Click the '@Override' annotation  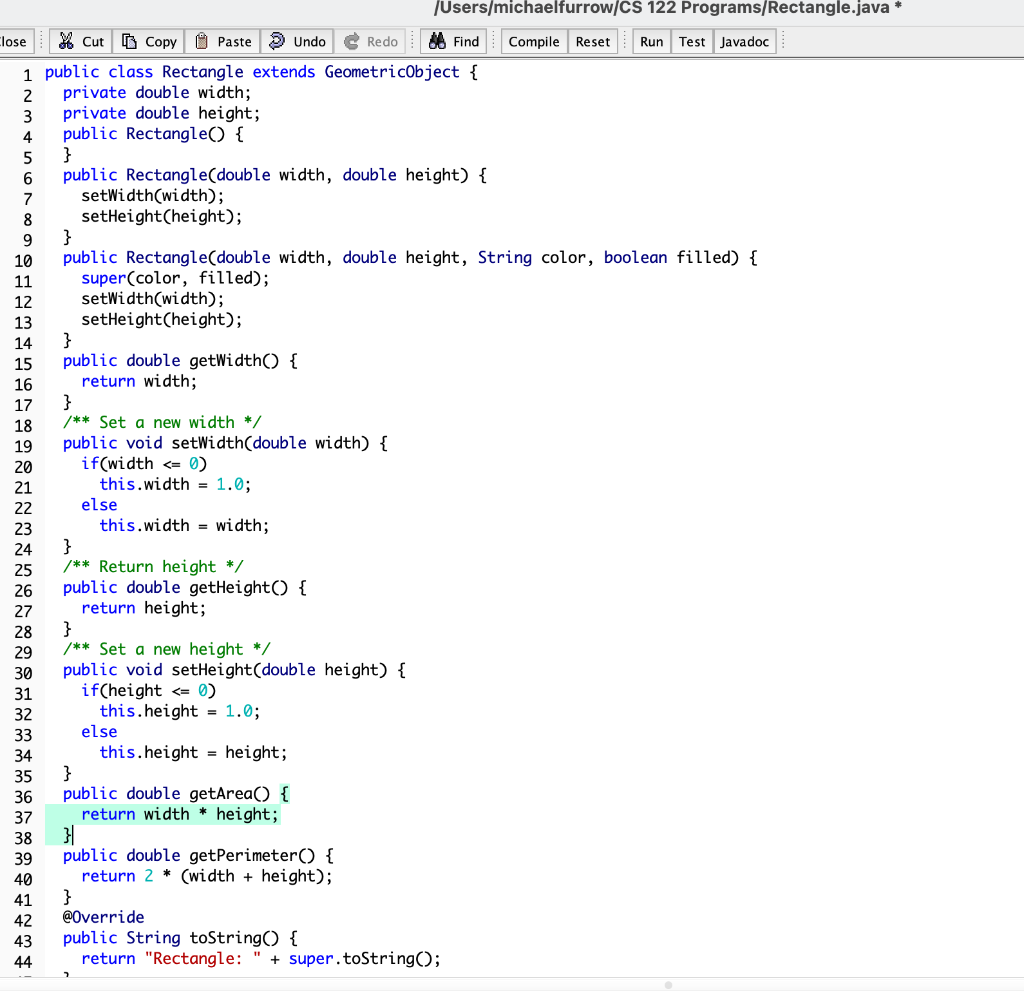(x=103, y=917)
